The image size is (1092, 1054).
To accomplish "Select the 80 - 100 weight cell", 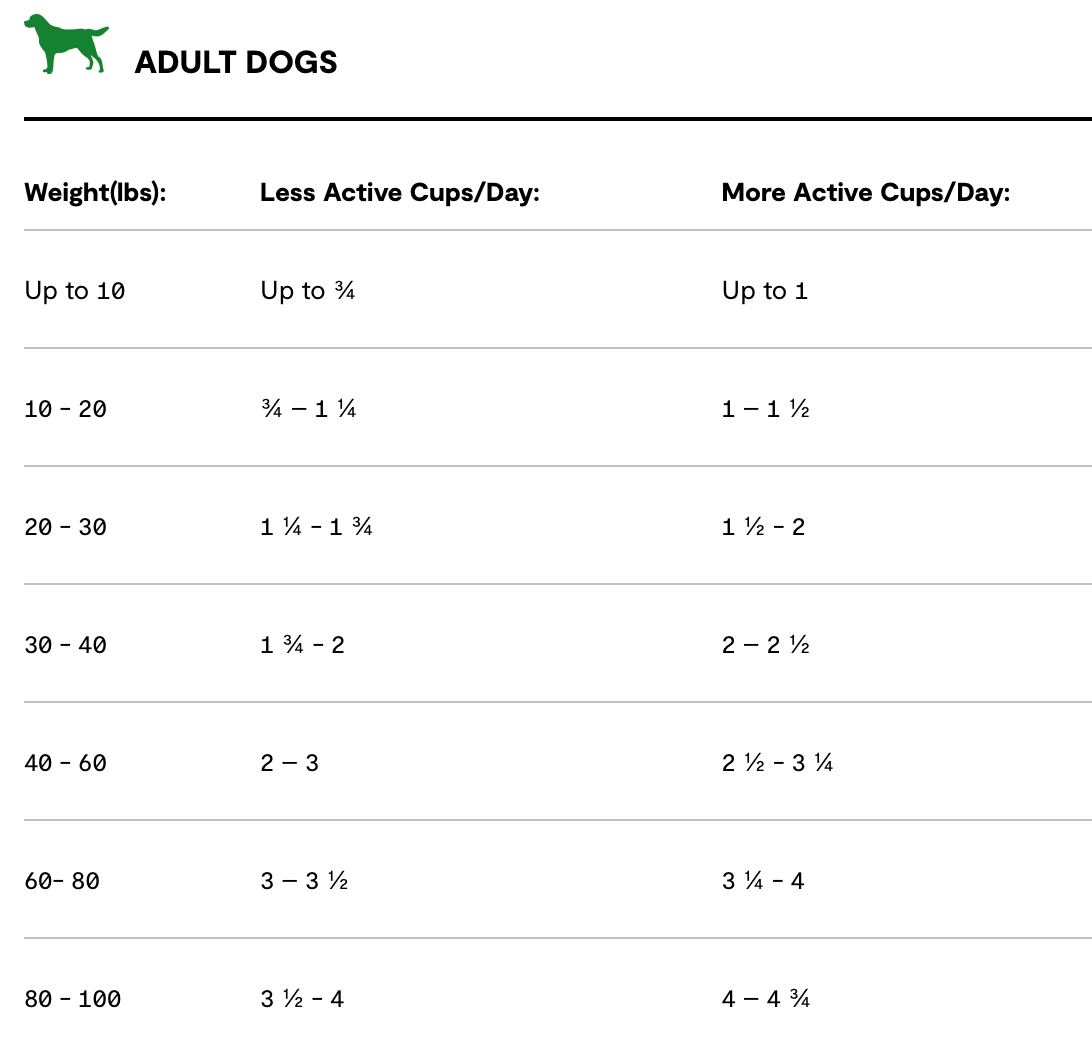I will pos(73,999).
